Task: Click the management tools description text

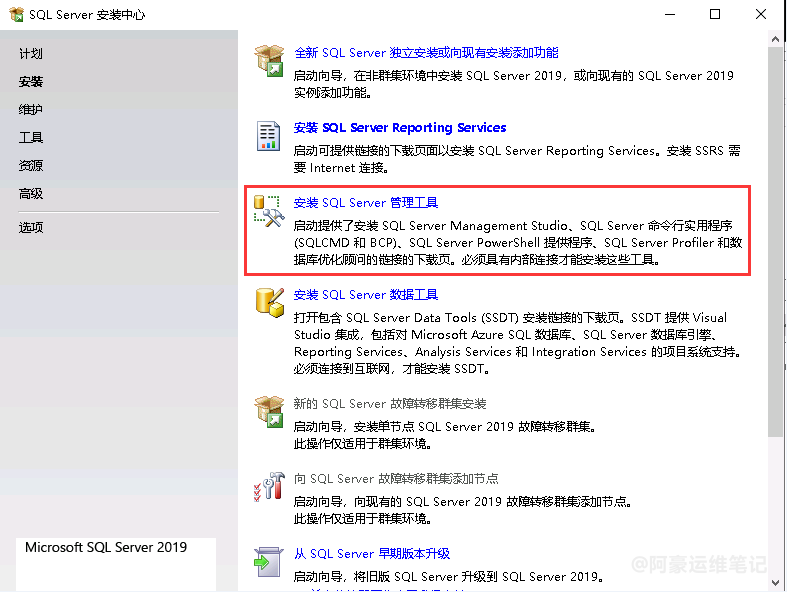Action: (517, 243)
